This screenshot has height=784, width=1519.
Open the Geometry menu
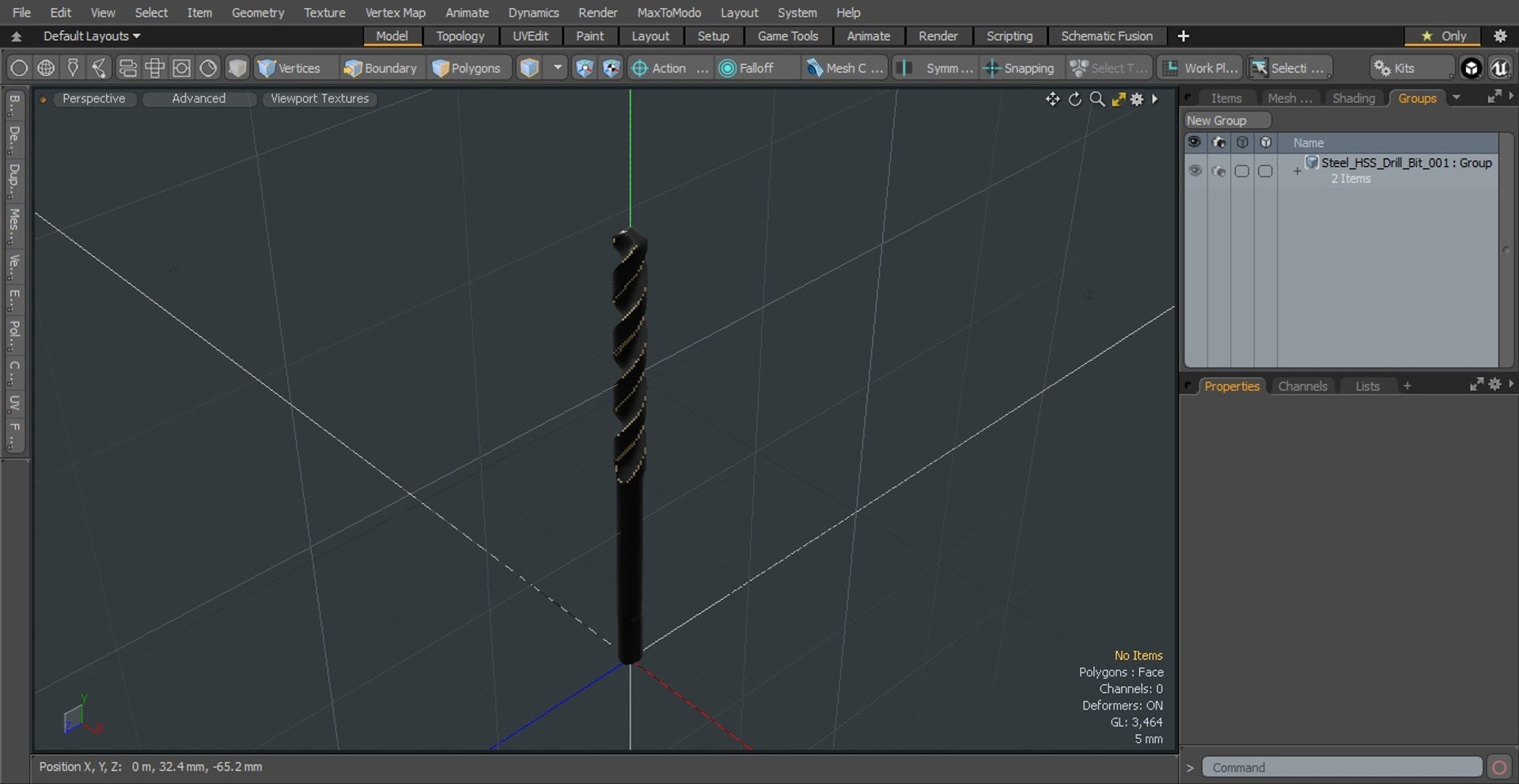[257, 13]
